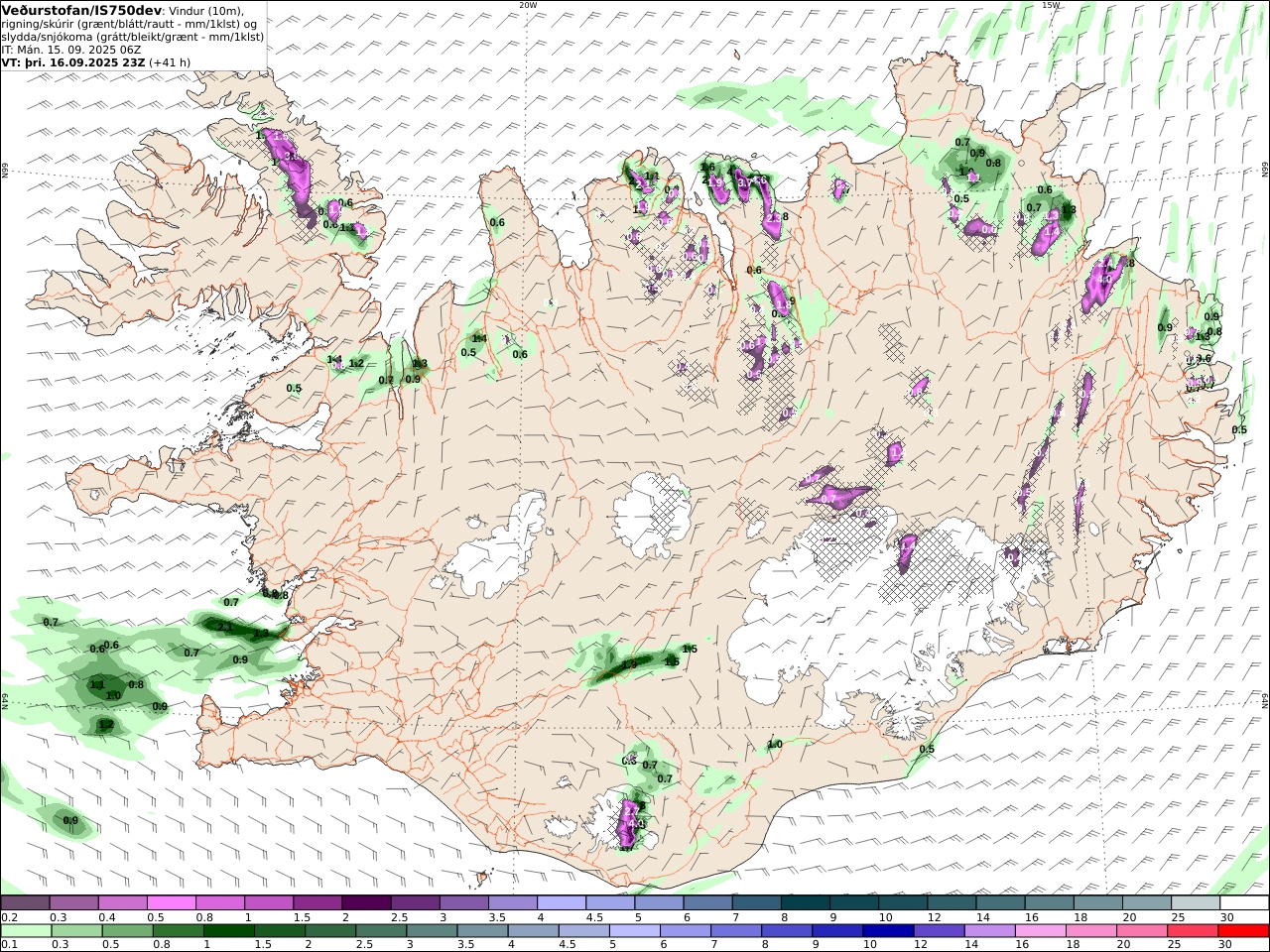1270x952 pixels.
Task: Pick the snow scale swatch between 6 and 7
Action: (x=706, y=903)
